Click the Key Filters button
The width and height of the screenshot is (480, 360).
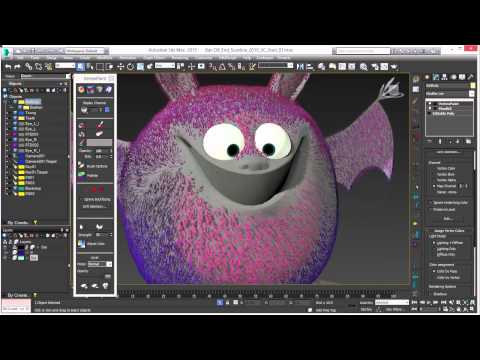(x=394, y=309)
